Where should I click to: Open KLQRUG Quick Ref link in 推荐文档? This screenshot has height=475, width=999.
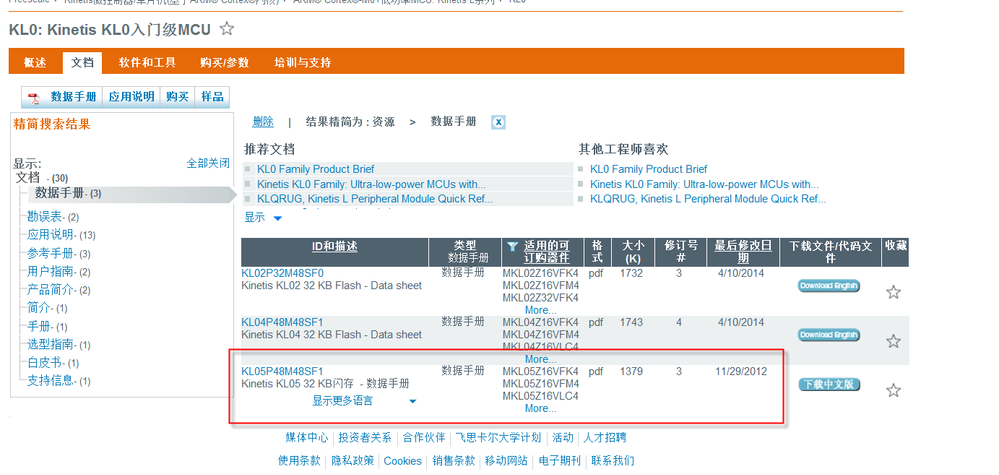pos(375,199)
